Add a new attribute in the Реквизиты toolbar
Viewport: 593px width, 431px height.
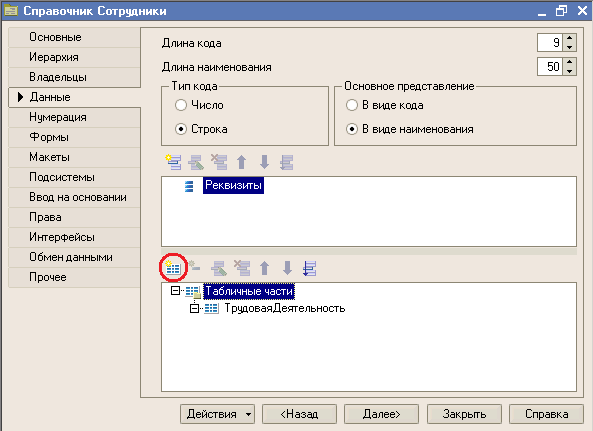[x=174, y=162]
